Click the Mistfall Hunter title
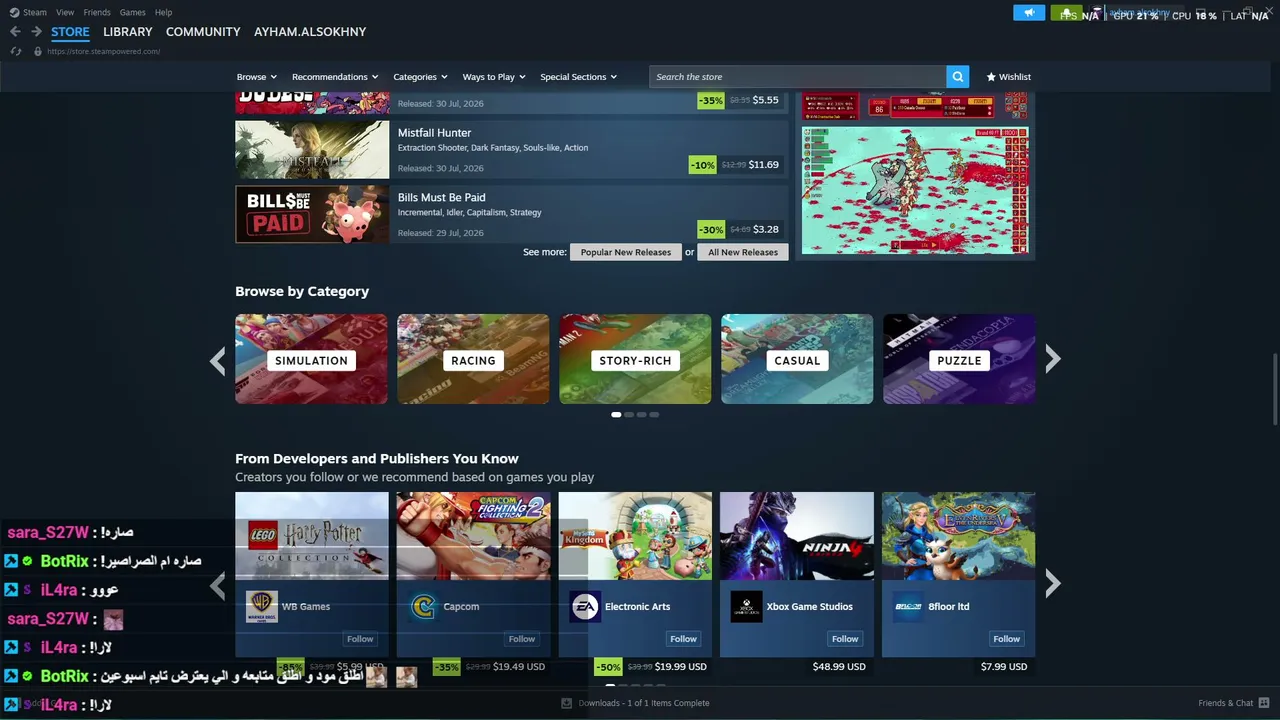 tap(434, 133)
